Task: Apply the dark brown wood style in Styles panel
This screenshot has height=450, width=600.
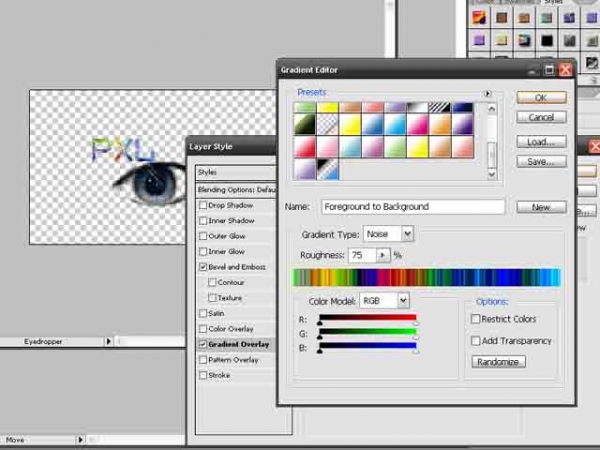Action: coord(502,17)
